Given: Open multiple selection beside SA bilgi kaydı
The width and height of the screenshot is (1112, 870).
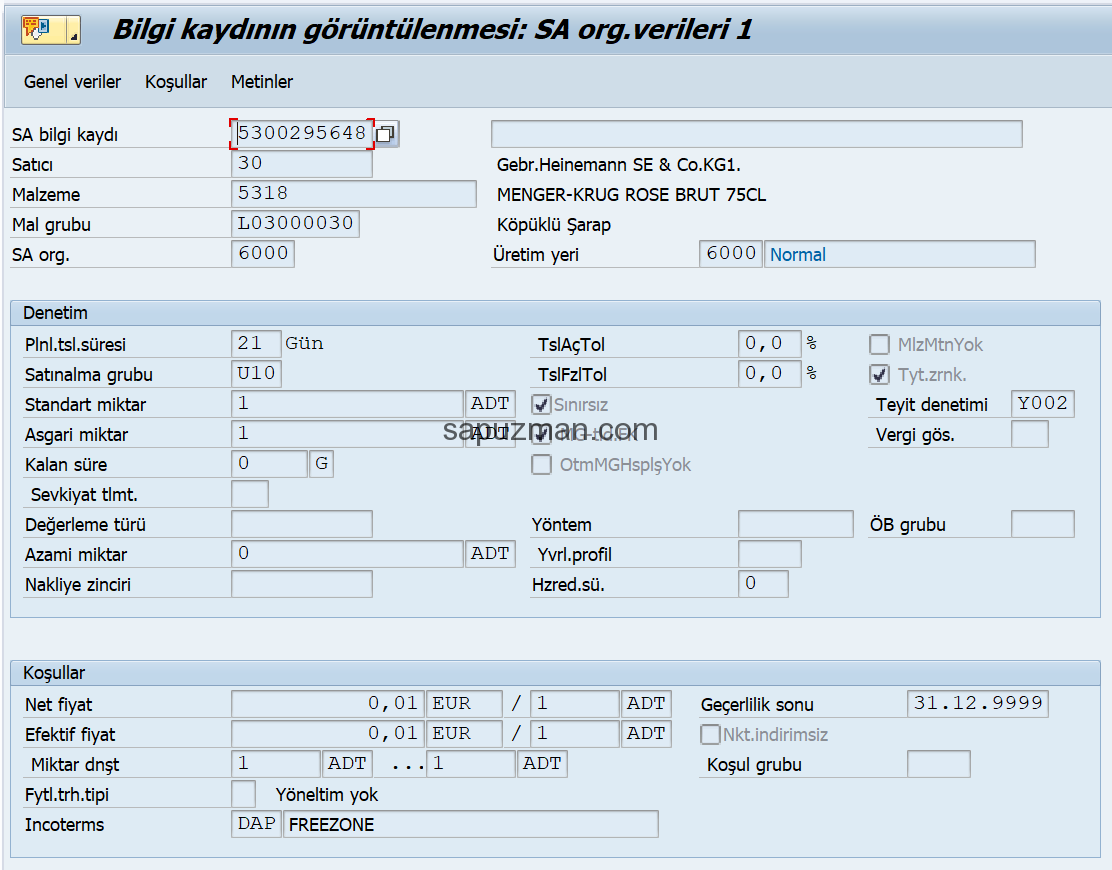Looking at the screenshot, I should pos(386,133).
